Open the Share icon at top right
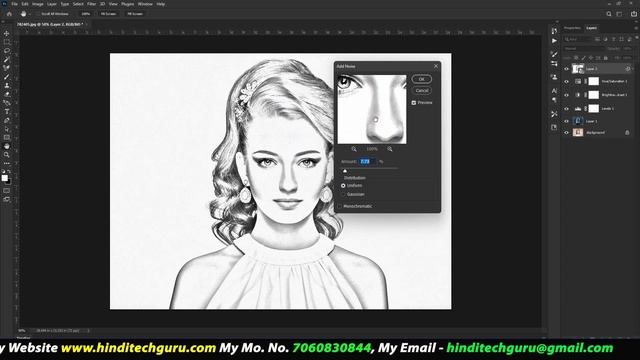 (x=634, y=14)
